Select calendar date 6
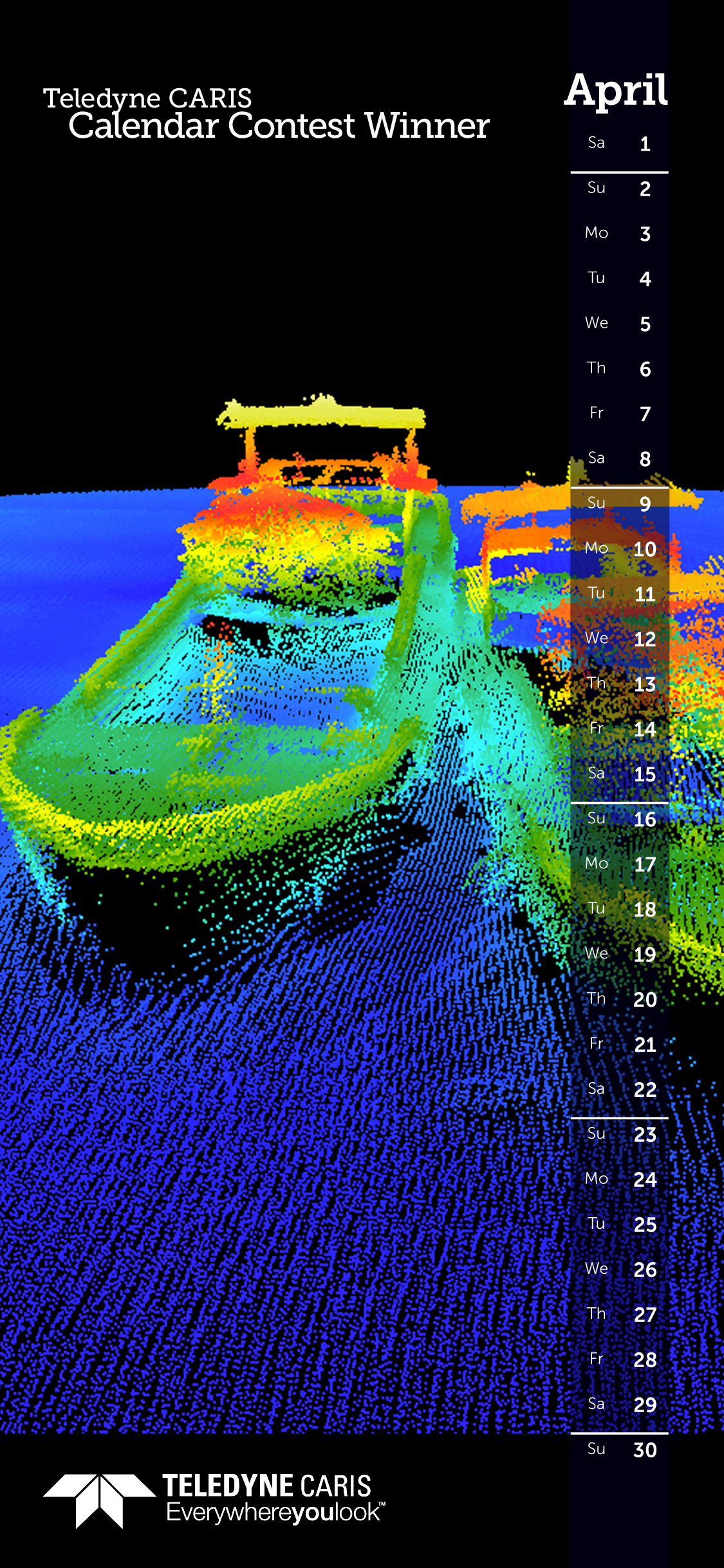The image size is (724, 1568). 645,369
